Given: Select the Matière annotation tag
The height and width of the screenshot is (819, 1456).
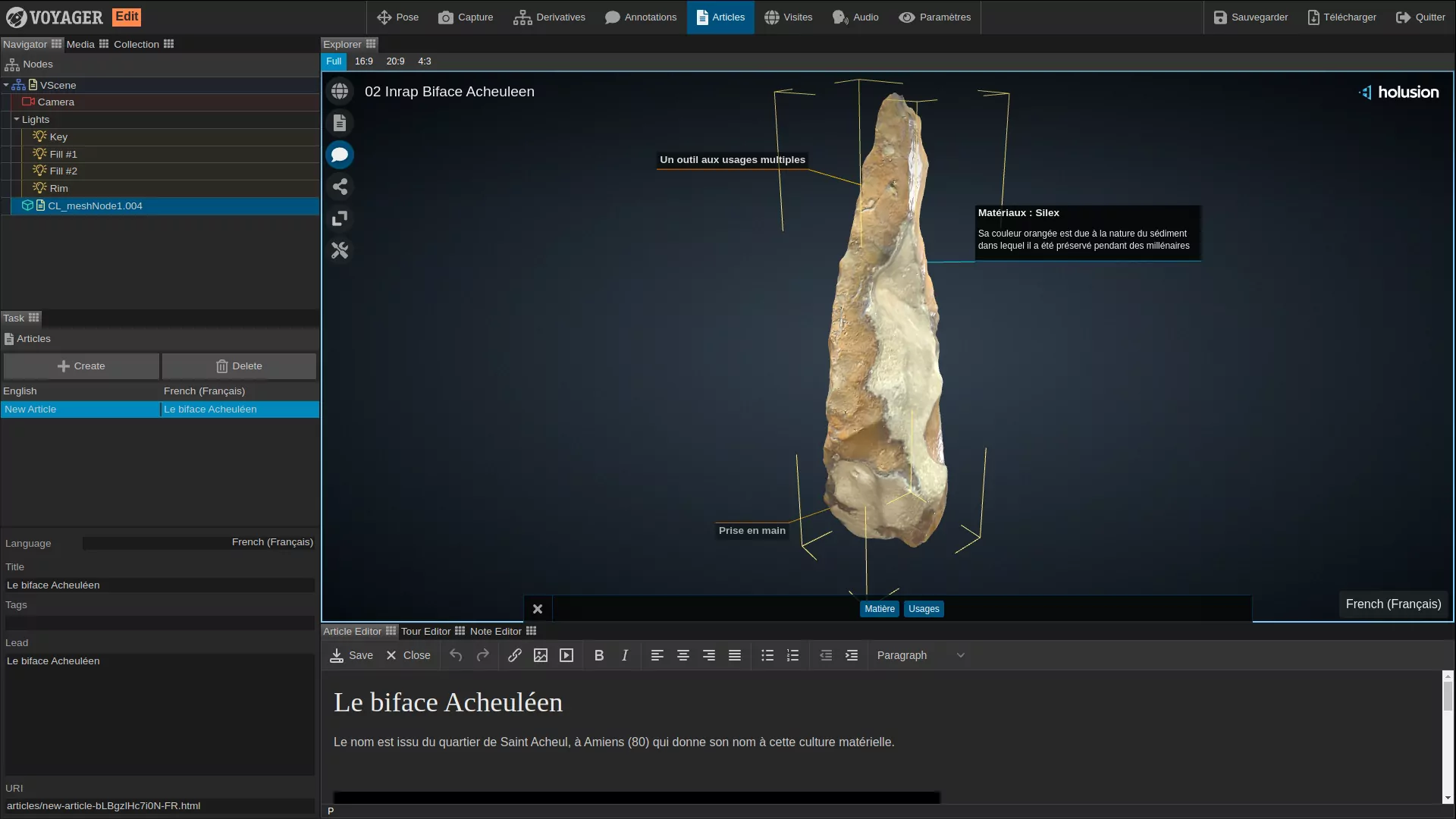Looking at the screenshot, I should tap(879, 608).
